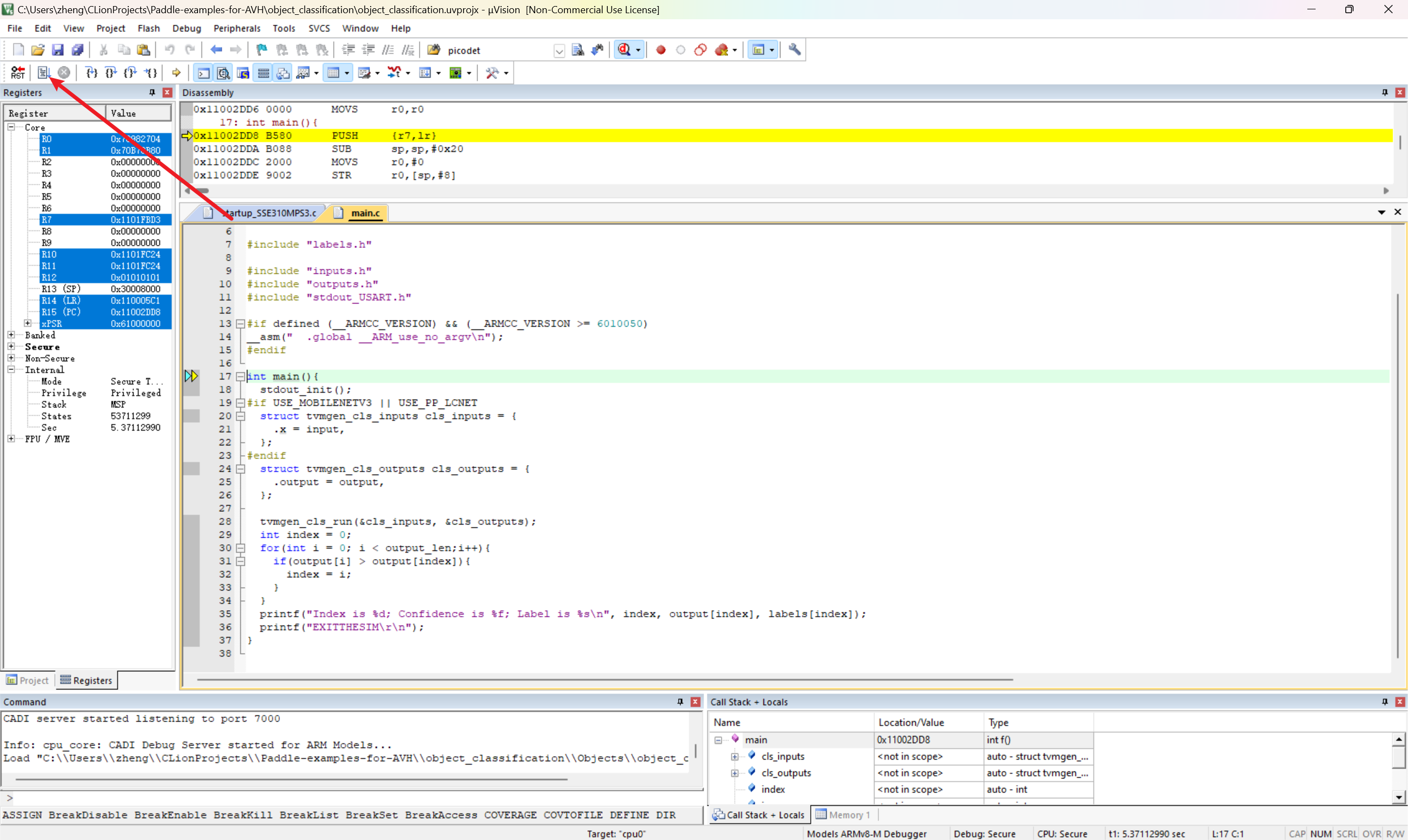1408x840 pixels.
Task: Toggle the Disassembly Window view button
Action: coord(223,73)
